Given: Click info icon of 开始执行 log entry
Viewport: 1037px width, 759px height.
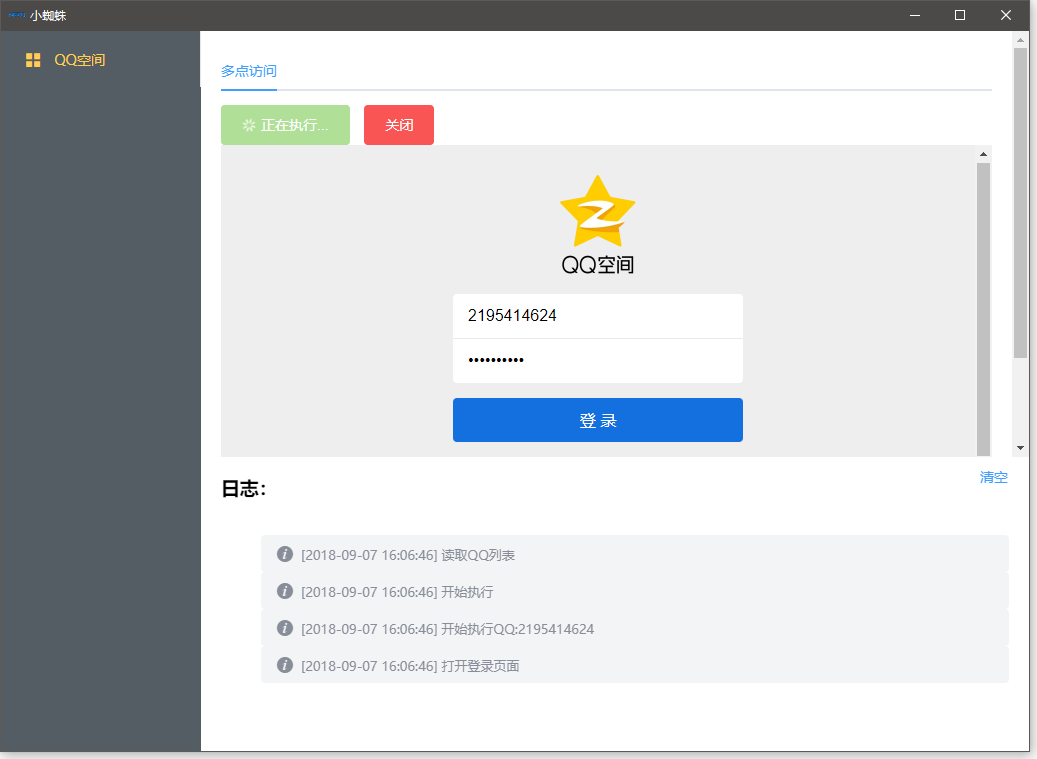Looking at the screenshot, I should [x=285, y=591].
